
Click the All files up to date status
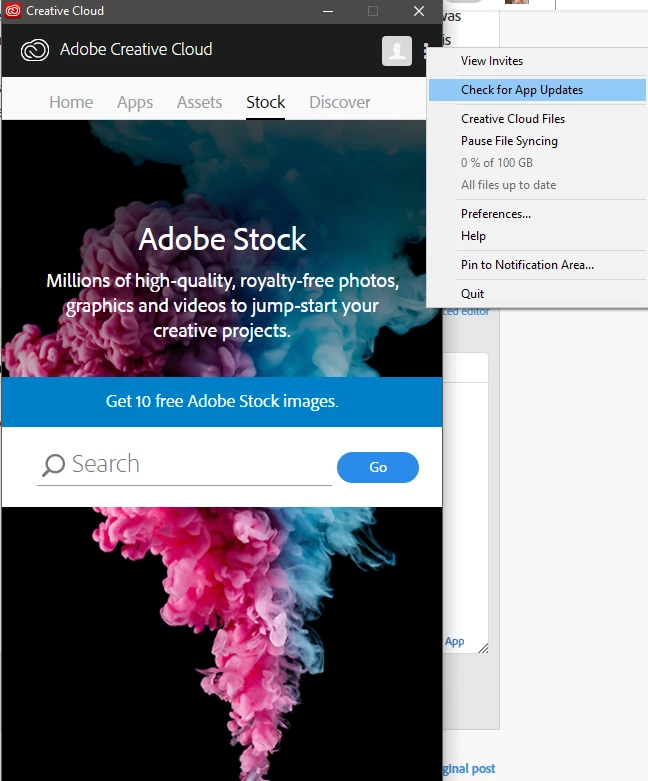click(x=508, y=185)
